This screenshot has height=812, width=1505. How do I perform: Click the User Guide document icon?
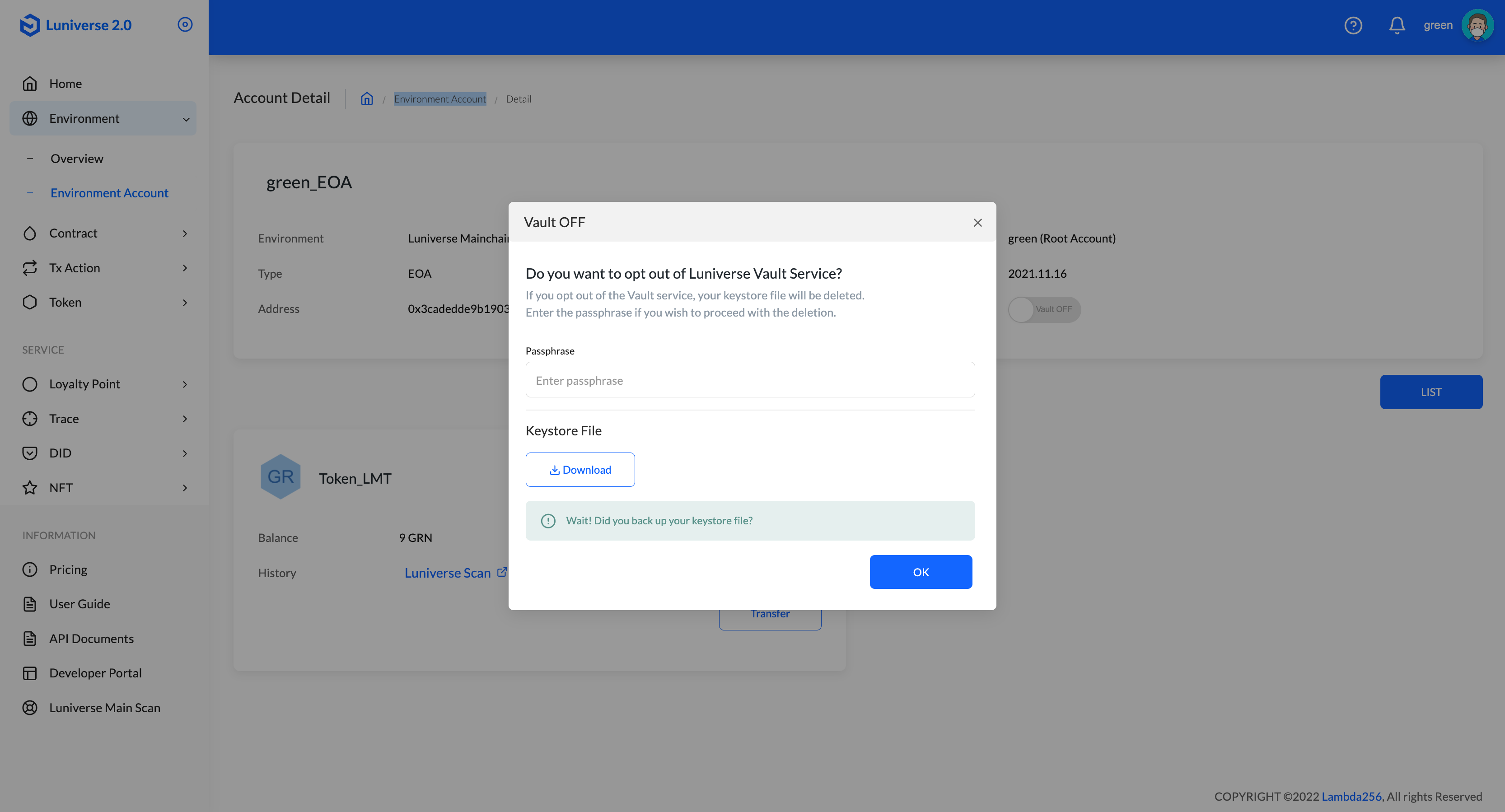coord(30,603)
